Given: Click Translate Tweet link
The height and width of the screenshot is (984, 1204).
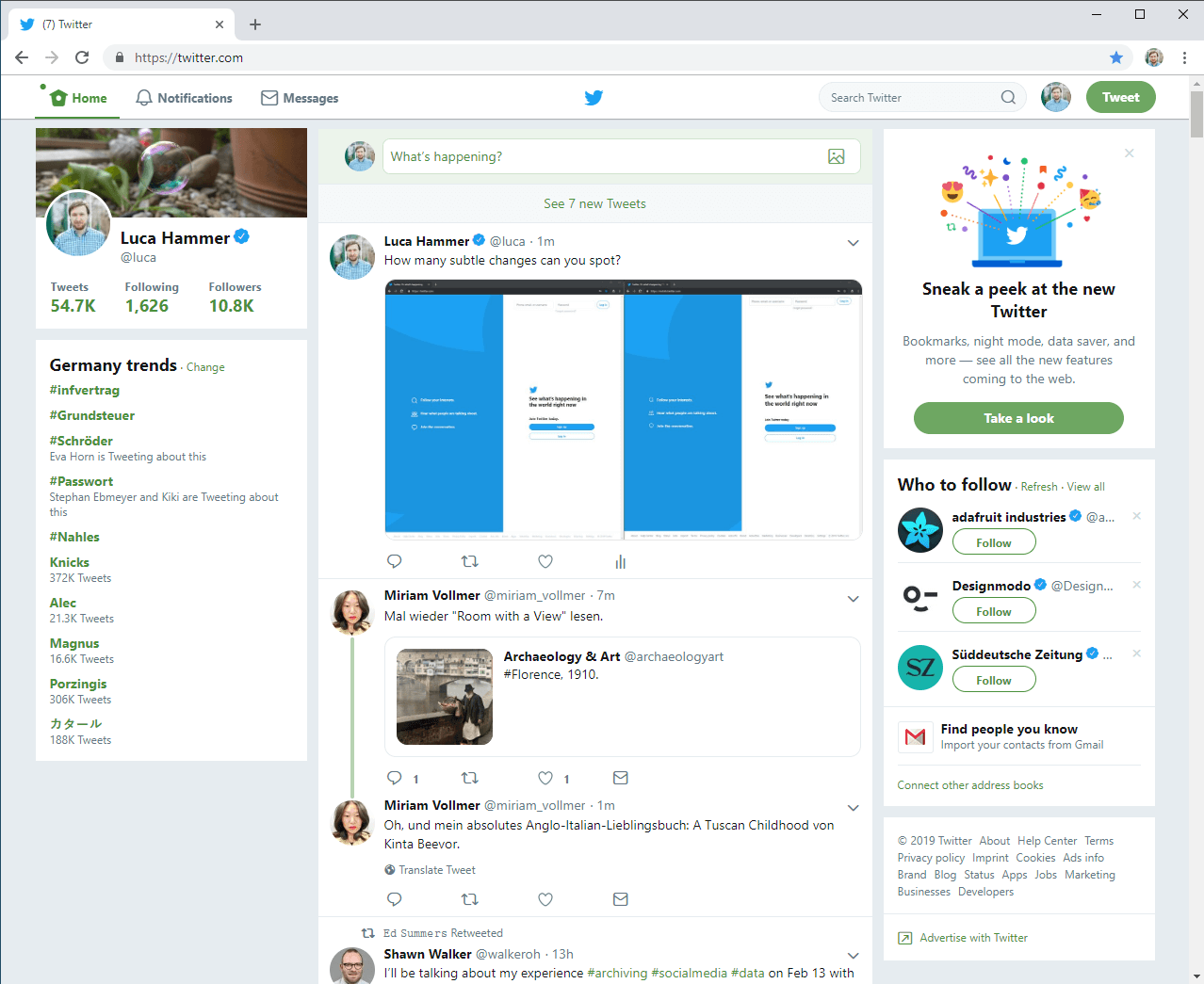Looking at the screenshot, I should pos(437,870).
